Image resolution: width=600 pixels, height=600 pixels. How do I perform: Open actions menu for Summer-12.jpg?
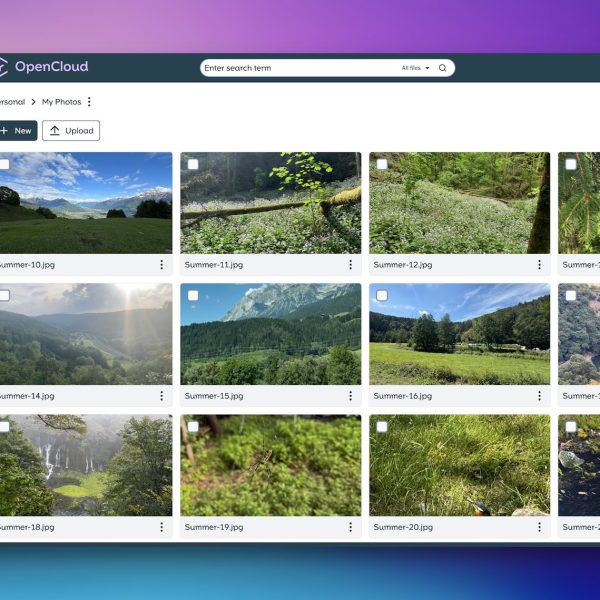540,264
